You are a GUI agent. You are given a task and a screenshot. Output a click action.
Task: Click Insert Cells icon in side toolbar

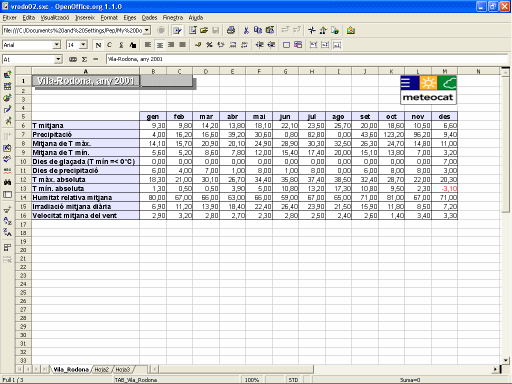[x=7, y=86]
